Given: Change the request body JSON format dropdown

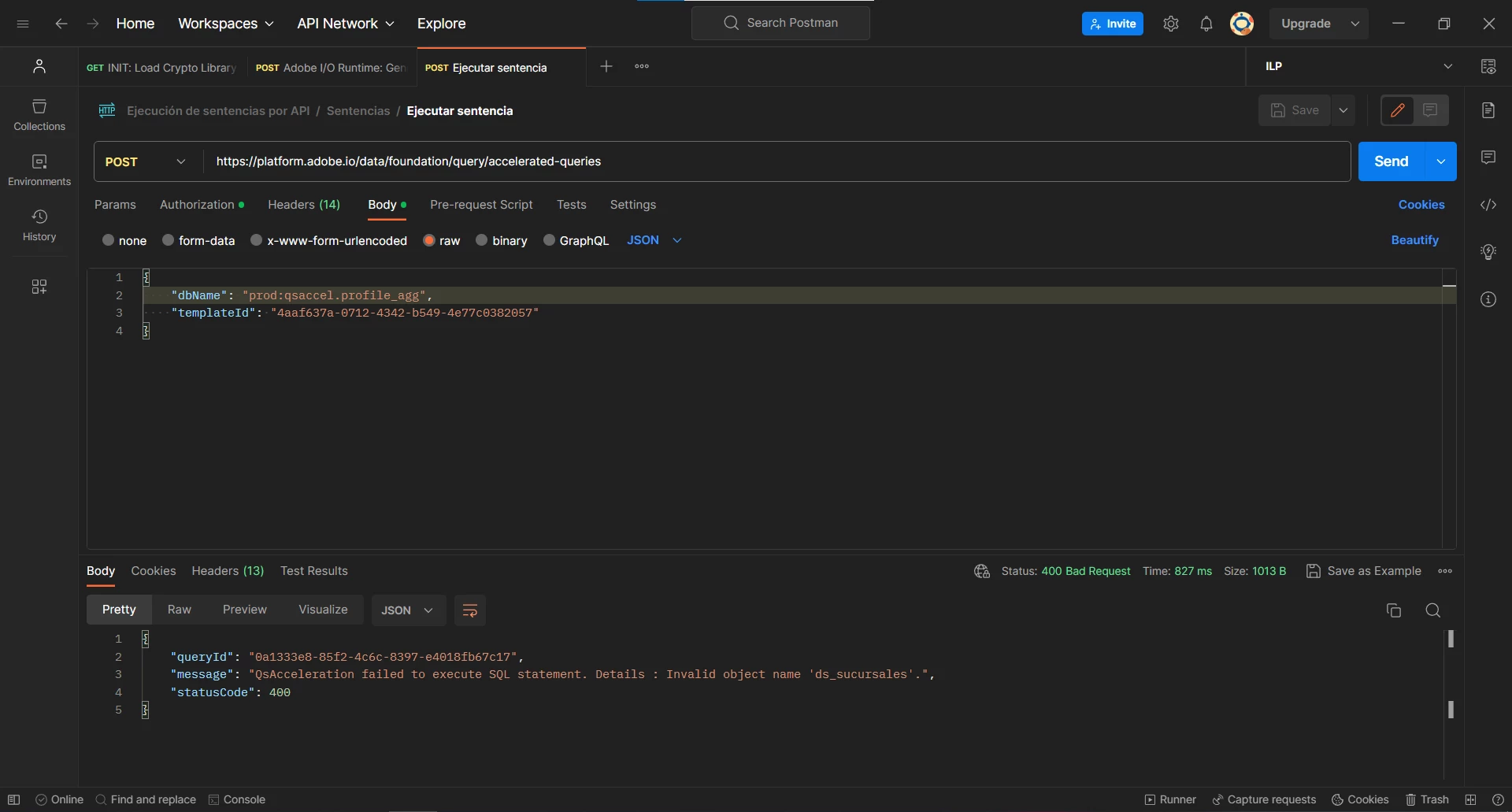Looking at the screenshot, I should [654, 240].
